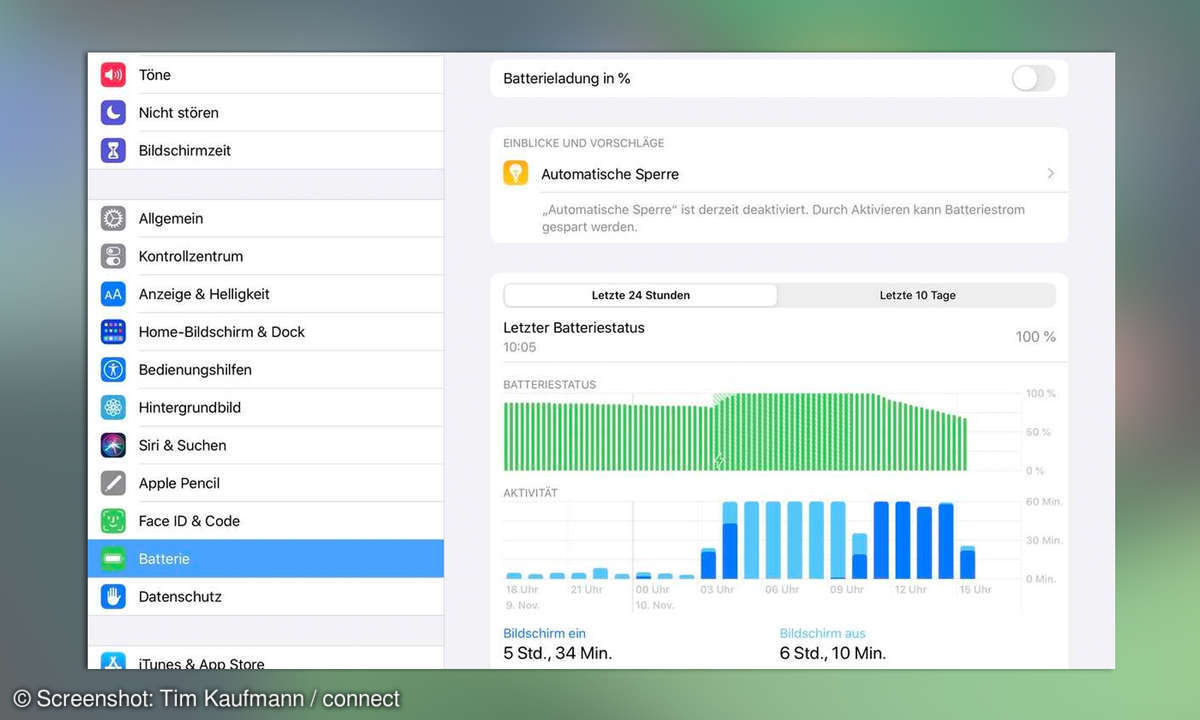1200x720 pixels.
Task: Open Allgemein settings
Action: [x=266, y=218]
